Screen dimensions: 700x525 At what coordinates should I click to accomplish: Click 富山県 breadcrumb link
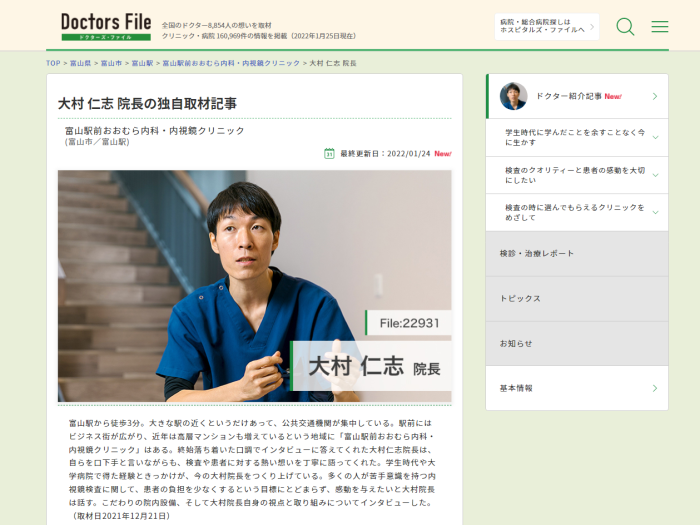coord(80,63)
